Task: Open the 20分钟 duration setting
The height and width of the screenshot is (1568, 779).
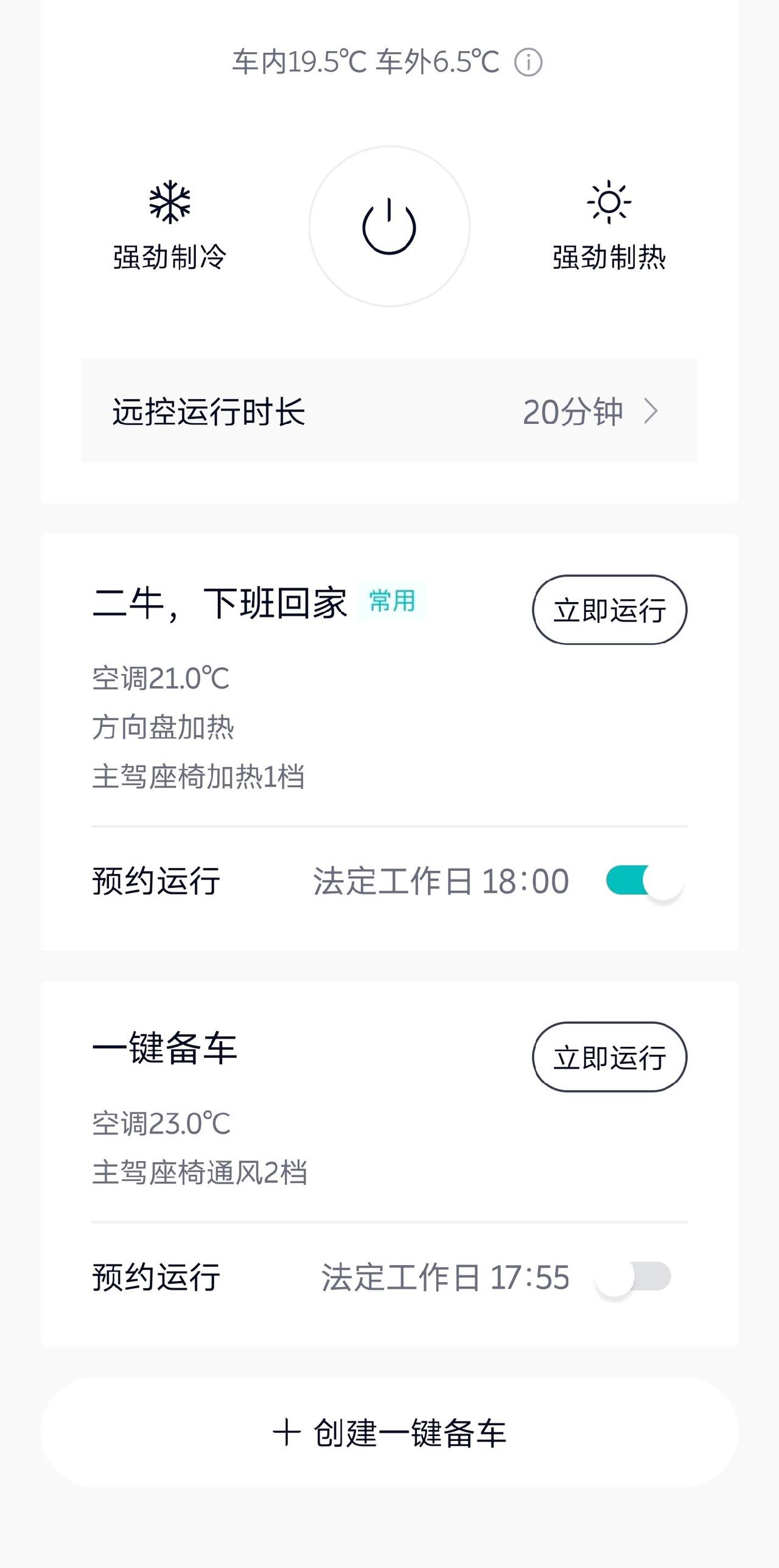Action: pyautogui.click(x=573, y=412)
